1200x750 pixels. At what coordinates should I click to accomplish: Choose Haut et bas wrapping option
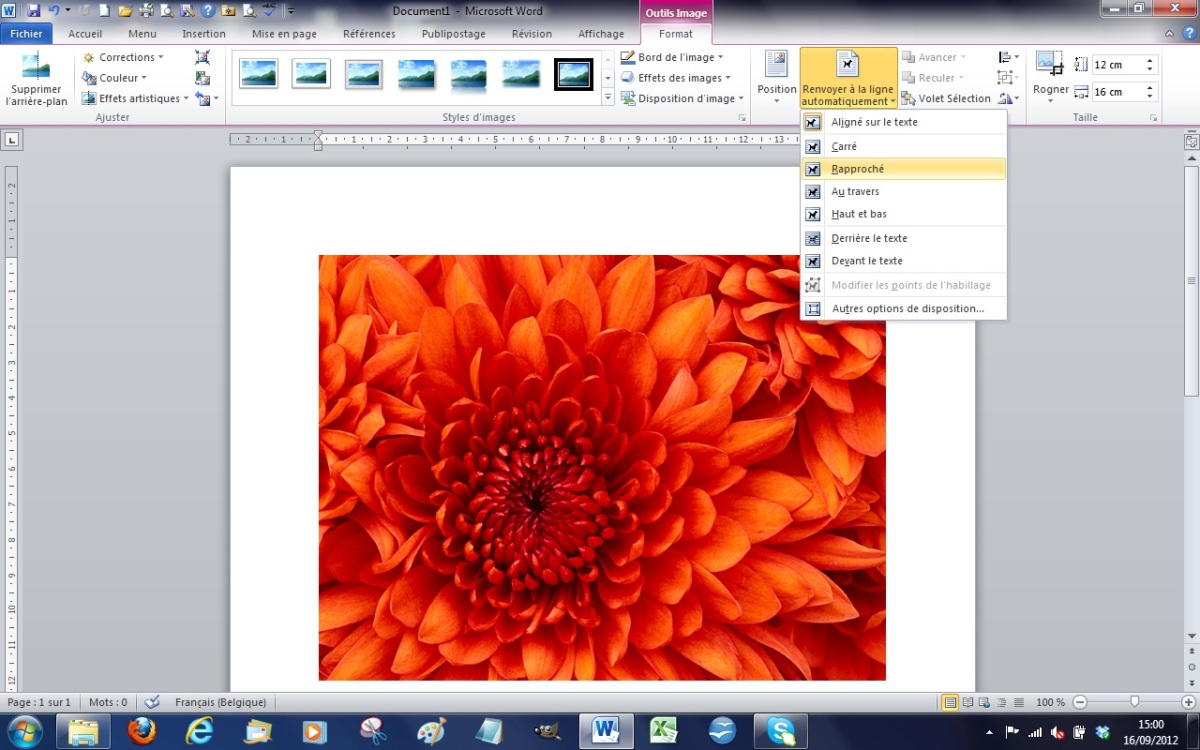pyautogui.click(x=904, y=214)
